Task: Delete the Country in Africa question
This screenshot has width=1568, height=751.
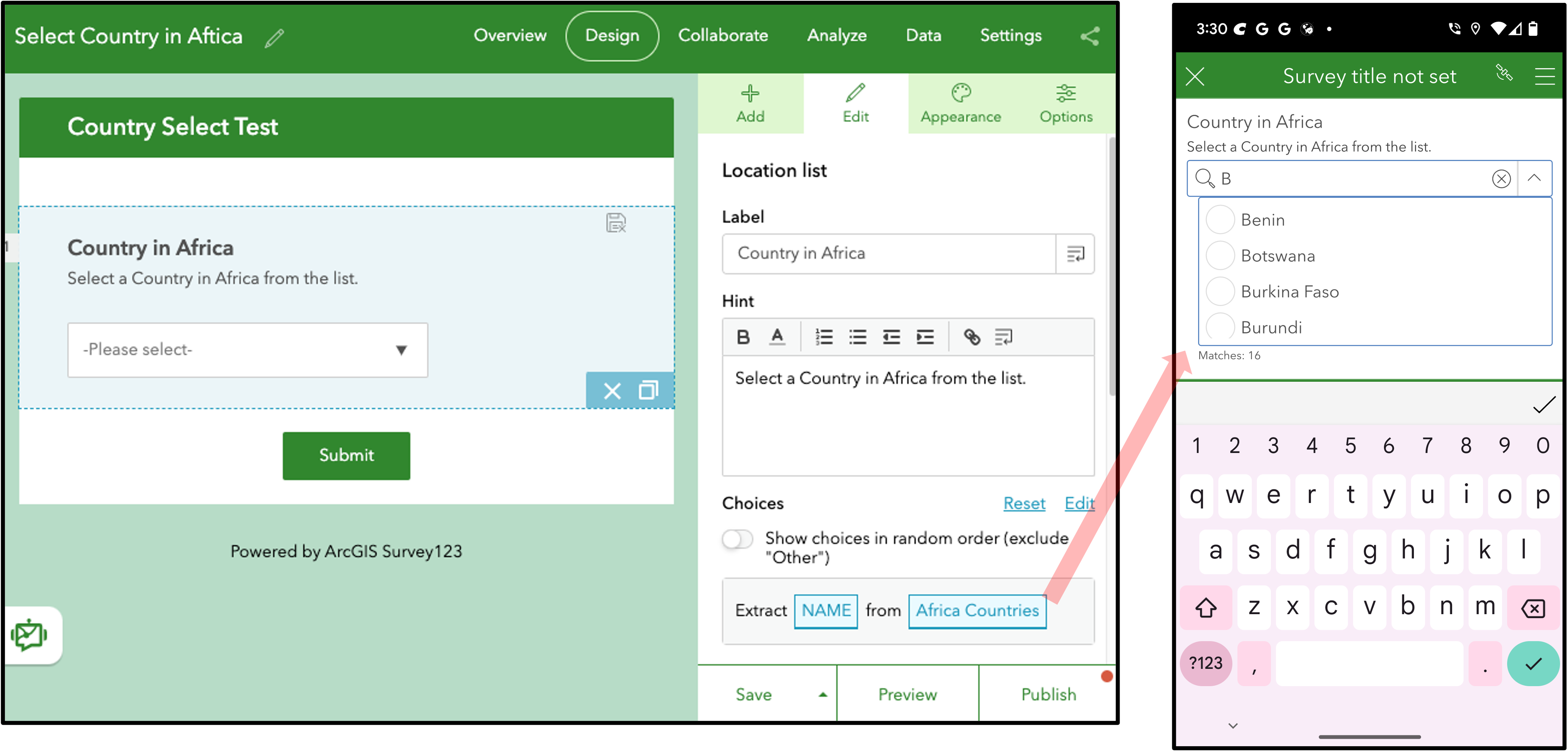Action: [612, 391]
